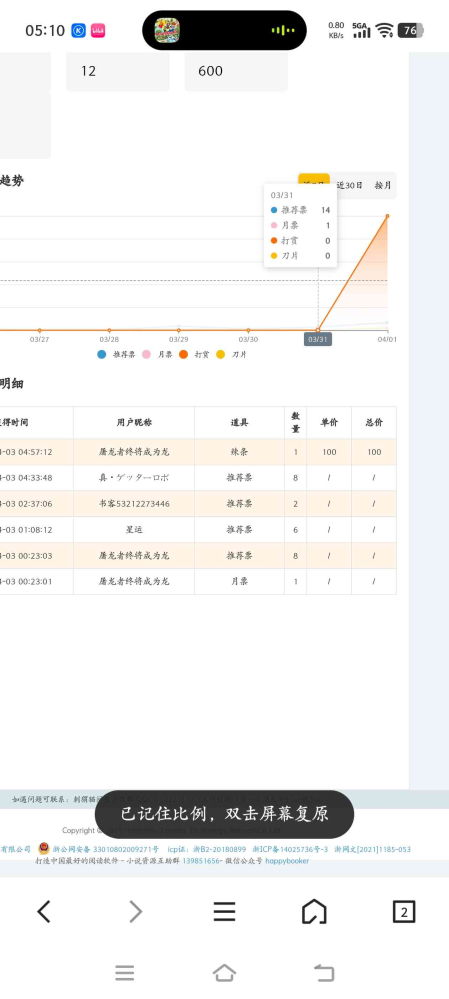Go to browser home page icon

click(x=314, y=912)
